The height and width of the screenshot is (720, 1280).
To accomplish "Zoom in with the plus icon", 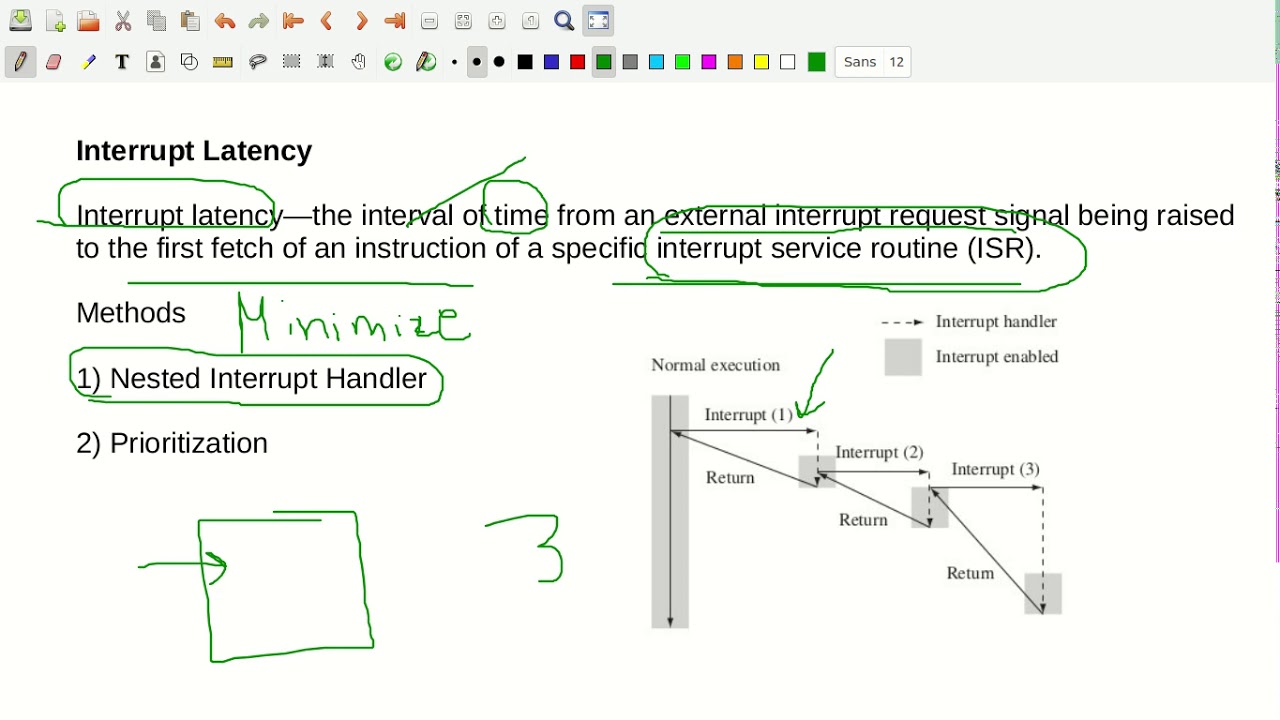I will [x=497, y=21].
